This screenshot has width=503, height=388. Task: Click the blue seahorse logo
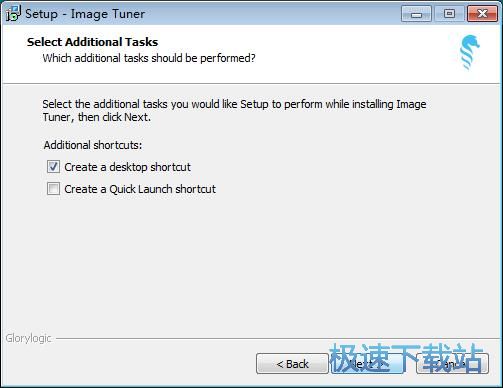(470, 53)
